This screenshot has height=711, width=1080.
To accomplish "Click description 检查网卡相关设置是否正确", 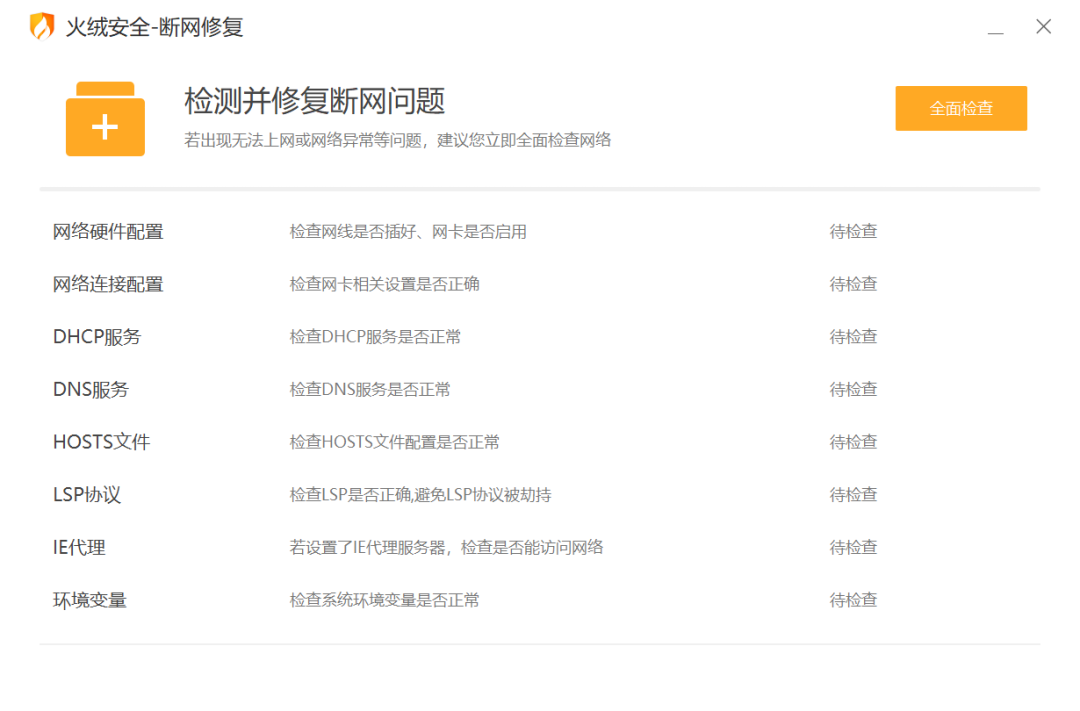I will click(384, 285).
